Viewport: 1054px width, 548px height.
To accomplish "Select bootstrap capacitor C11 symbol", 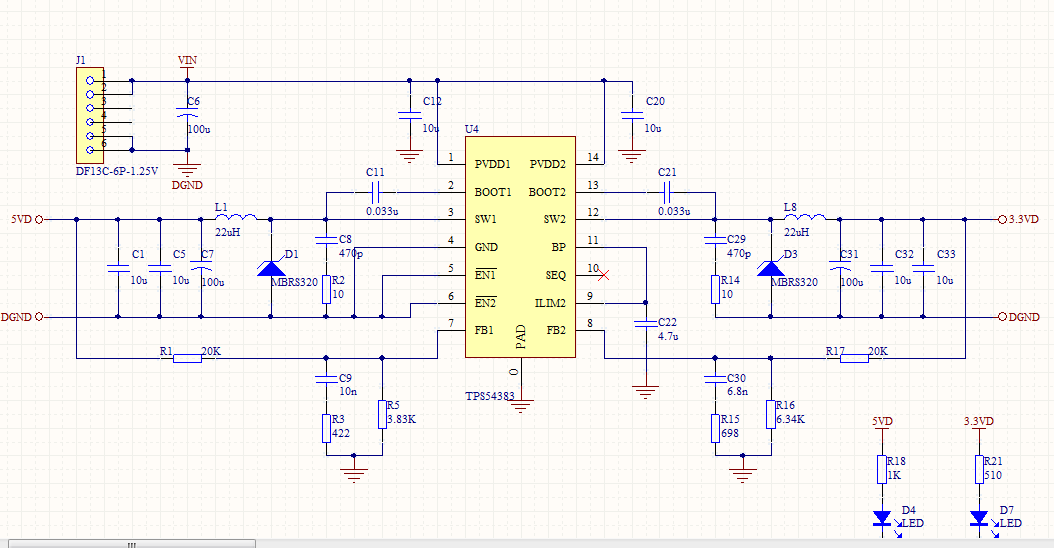I will coord(375,193).
